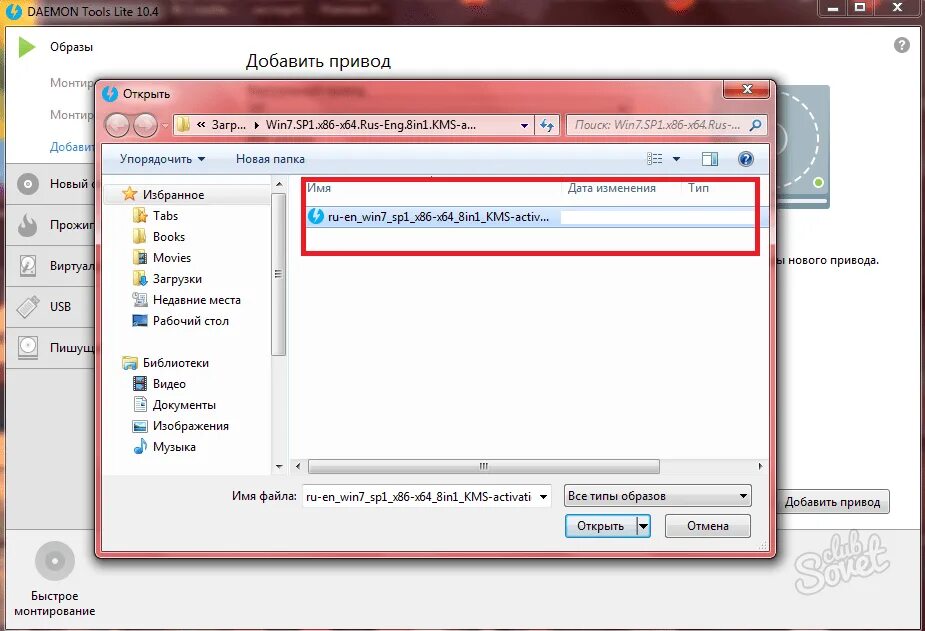Expand the Открыть button's split arrow
The image size is (925, 631).
tap(644, 525)
